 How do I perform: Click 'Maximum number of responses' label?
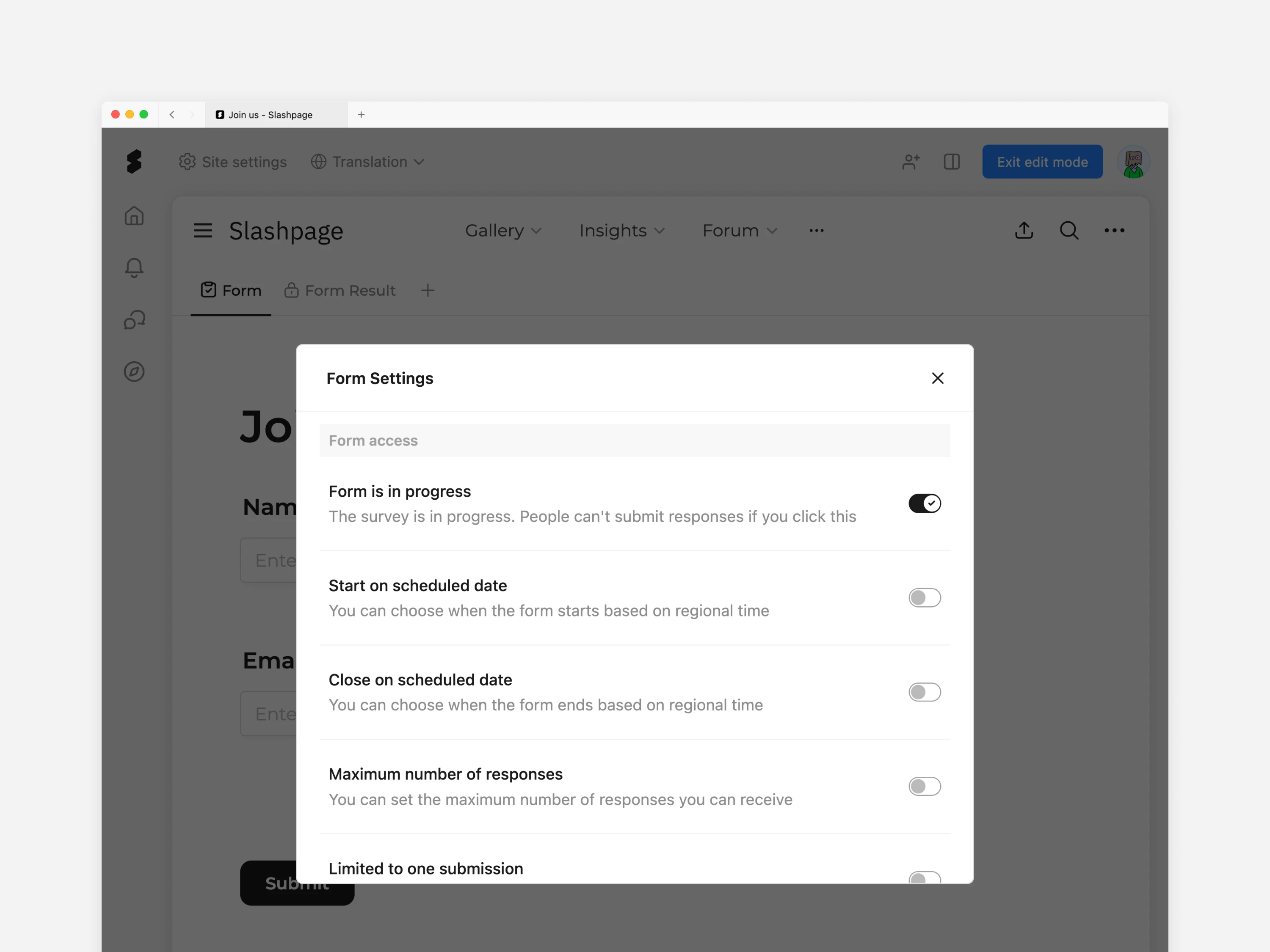445,774
